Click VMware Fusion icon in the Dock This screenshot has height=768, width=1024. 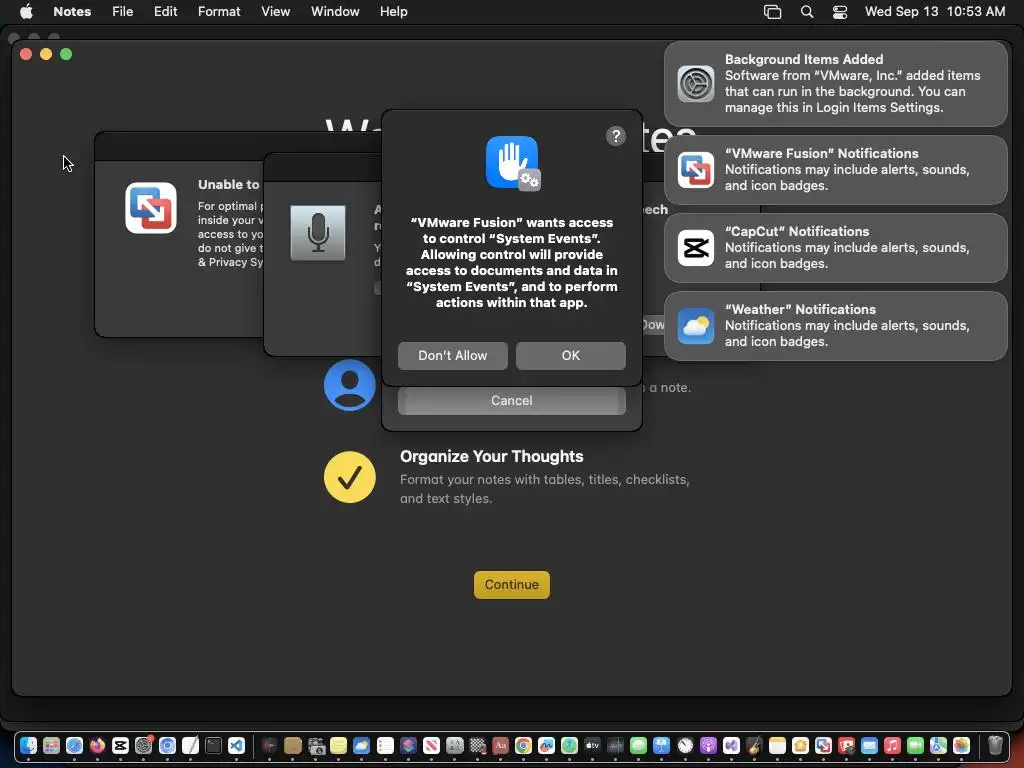pyautogui.click(x=824, y=745)
